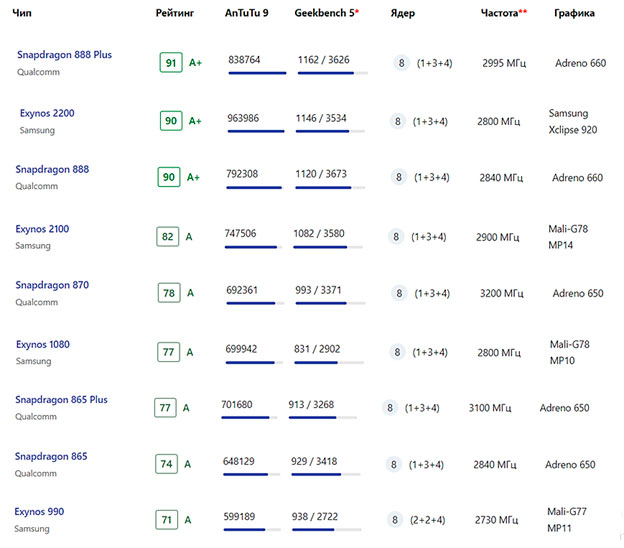Select the Mali-G78 MP10 graphics cell
This screenshot has height=548, width=624.
569,353
